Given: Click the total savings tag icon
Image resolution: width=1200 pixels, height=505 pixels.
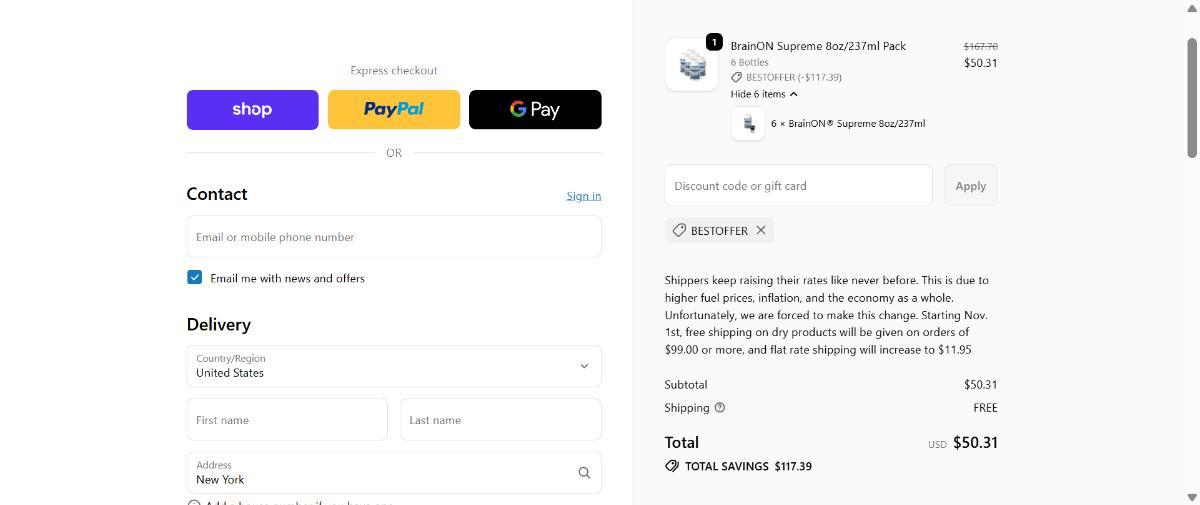Looking at the screenshot, I should click(x=672, y=466).
